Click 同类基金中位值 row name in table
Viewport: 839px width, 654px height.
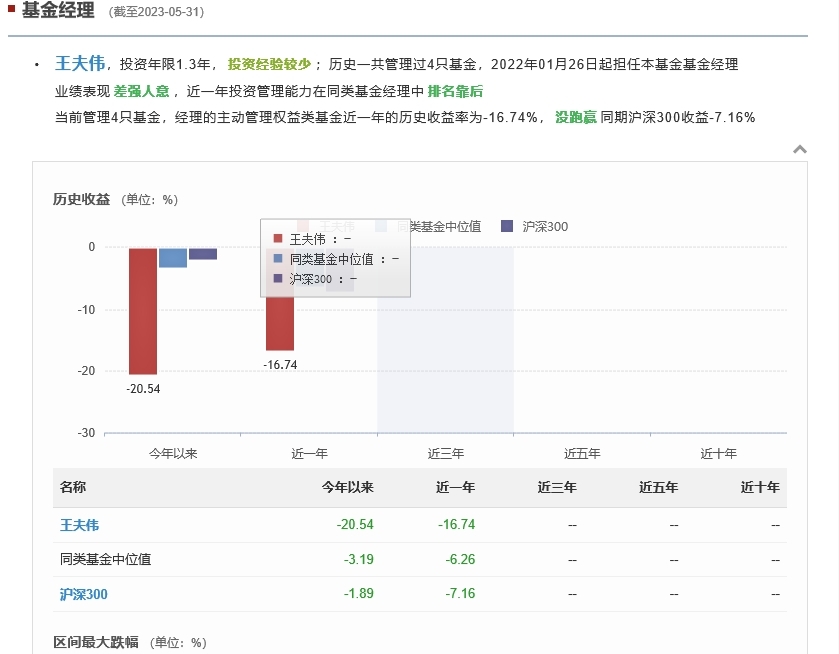tap(105, 559)
